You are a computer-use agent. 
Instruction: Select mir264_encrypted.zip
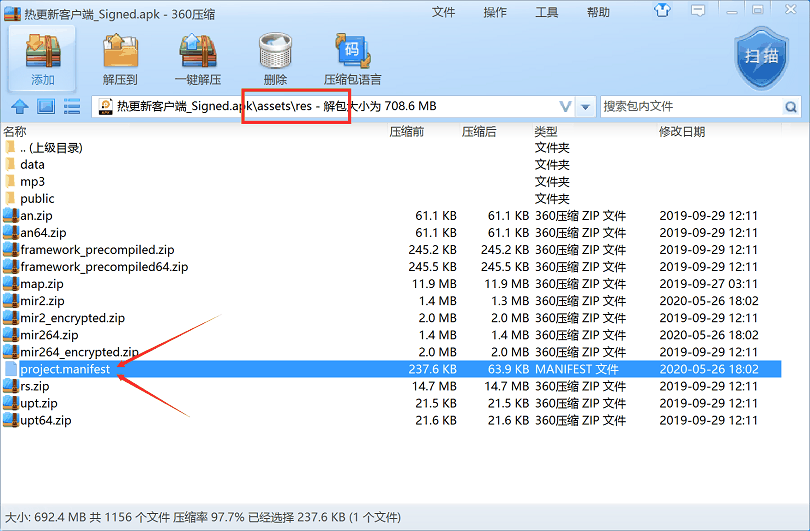(80, 352)
